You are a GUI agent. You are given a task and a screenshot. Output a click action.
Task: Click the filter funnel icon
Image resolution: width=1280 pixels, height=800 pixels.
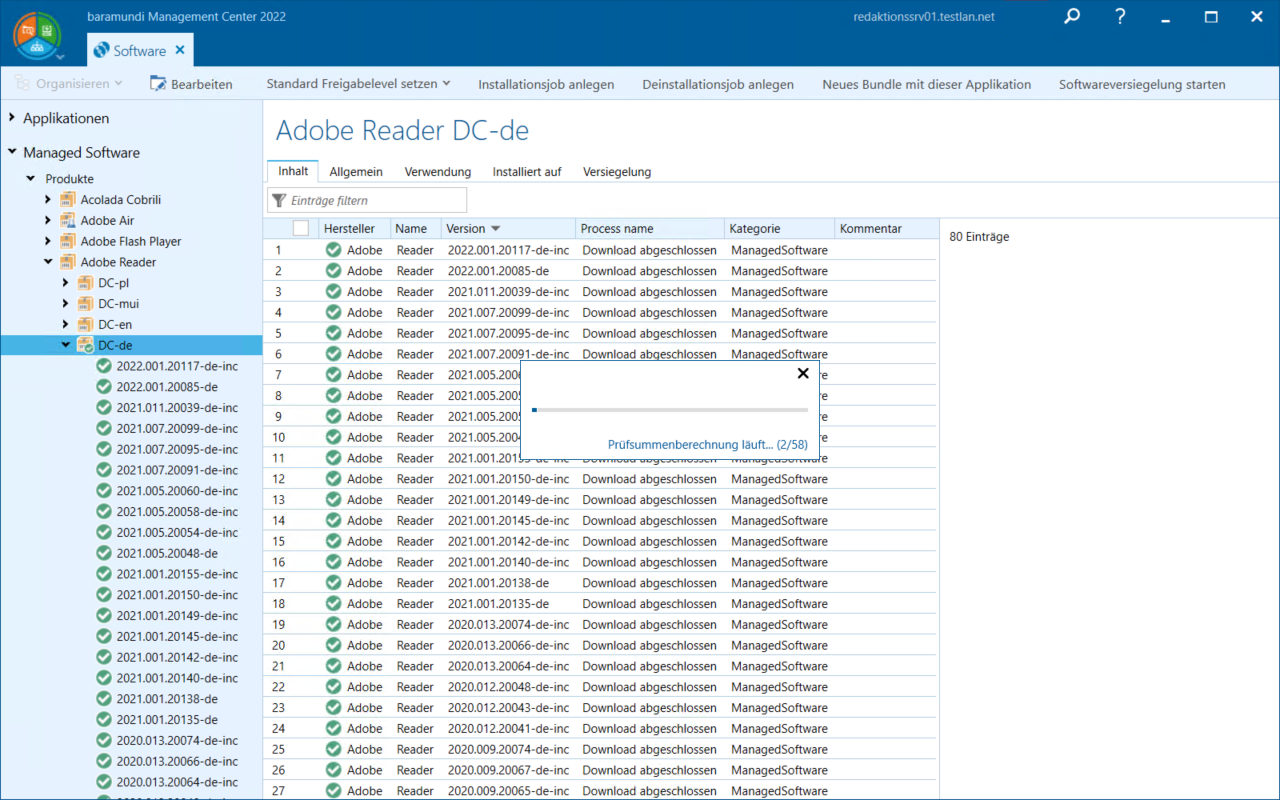click(x=279, y=200)
